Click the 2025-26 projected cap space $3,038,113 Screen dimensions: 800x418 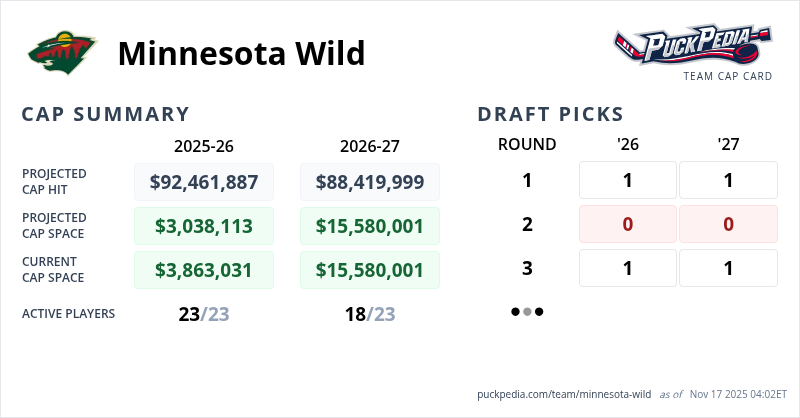click(204, 226)
